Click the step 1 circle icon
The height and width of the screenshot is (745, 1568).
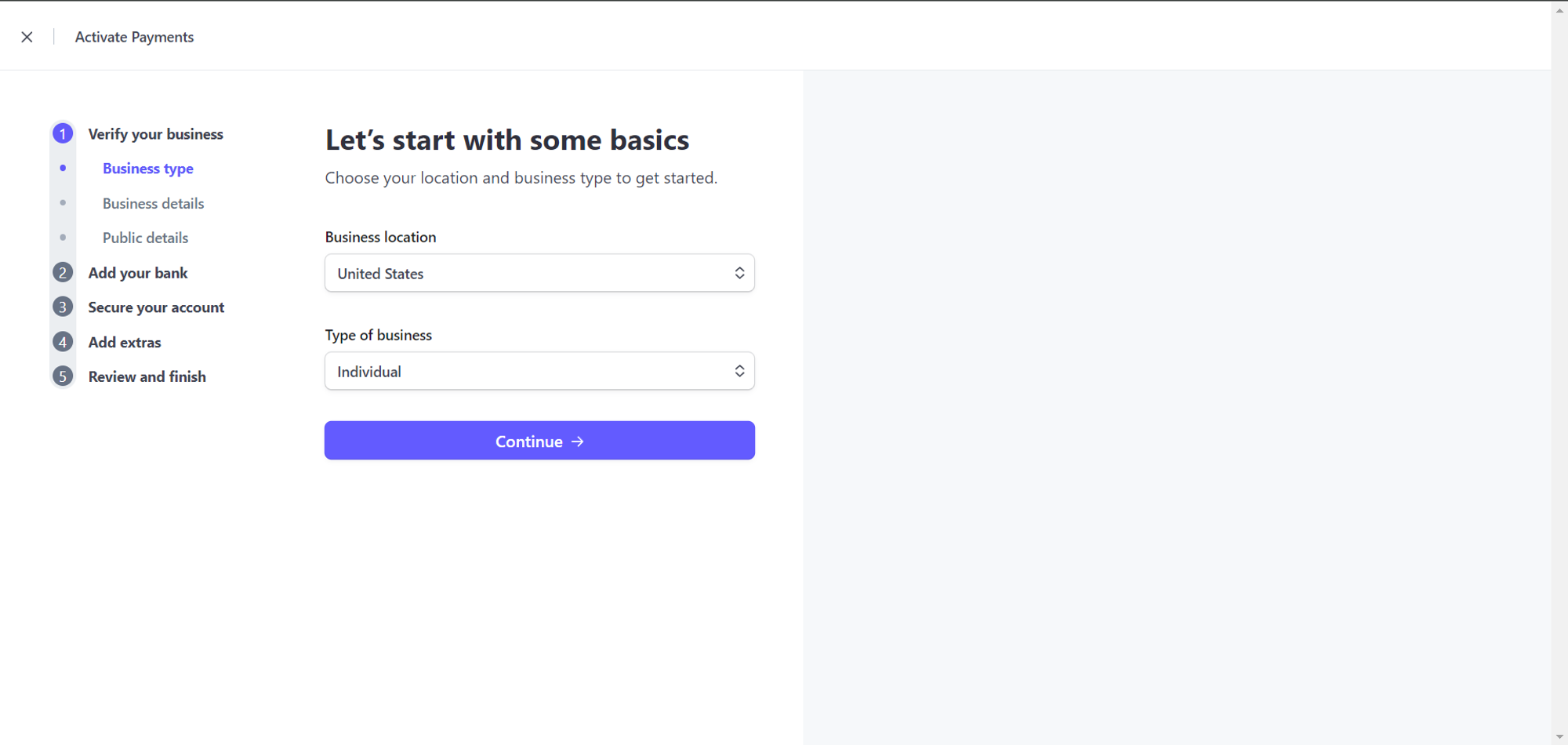tap(63, 134)
